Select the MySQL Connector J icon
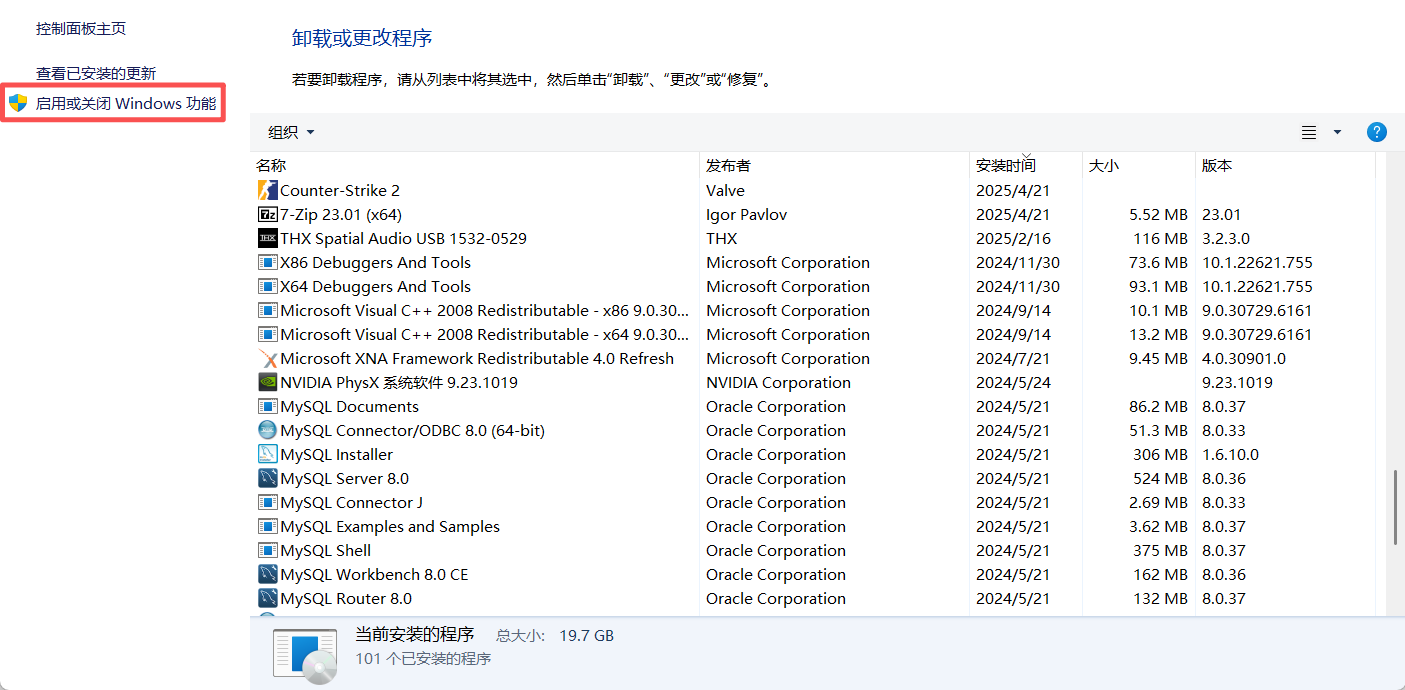 coord(267,502)
